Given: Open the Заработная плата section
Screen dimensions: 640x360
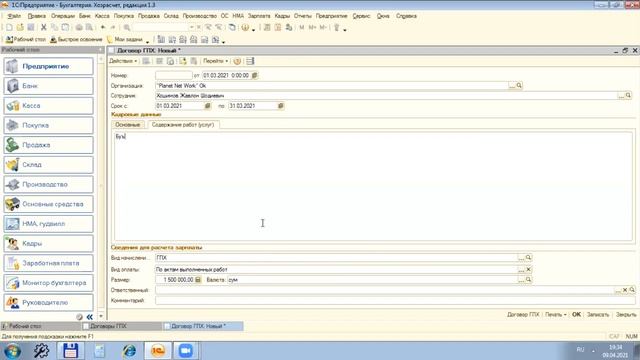Looking at the screenshot, I should coord(49,263).
